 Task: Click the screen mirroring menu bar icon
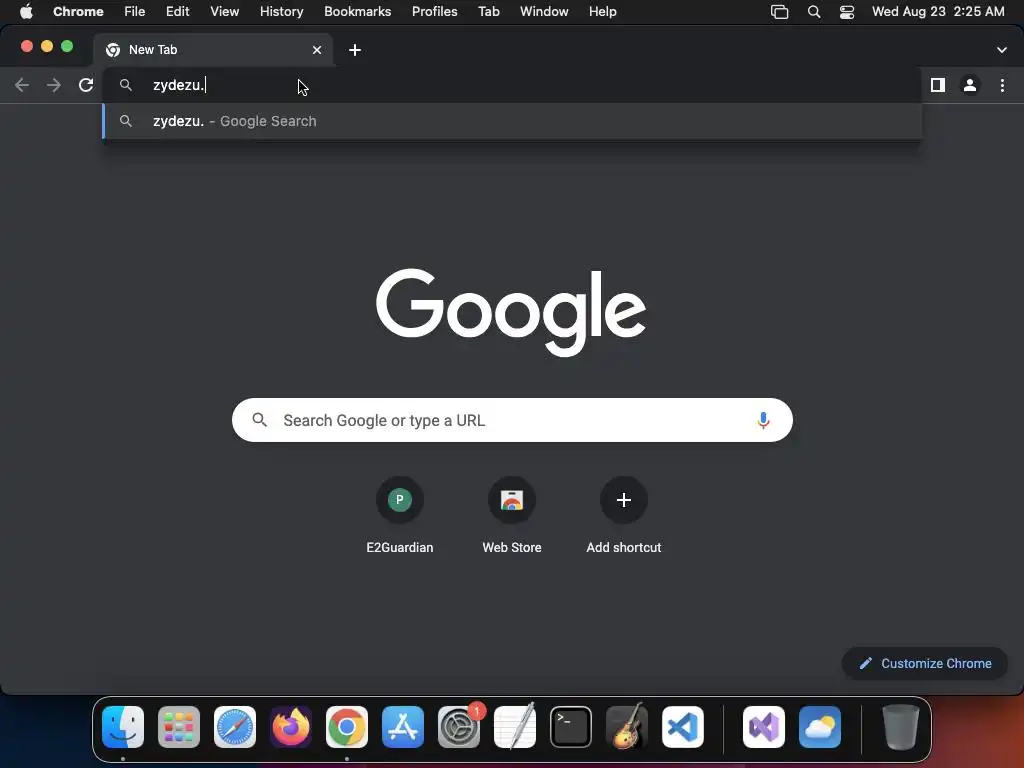[780, 11]
